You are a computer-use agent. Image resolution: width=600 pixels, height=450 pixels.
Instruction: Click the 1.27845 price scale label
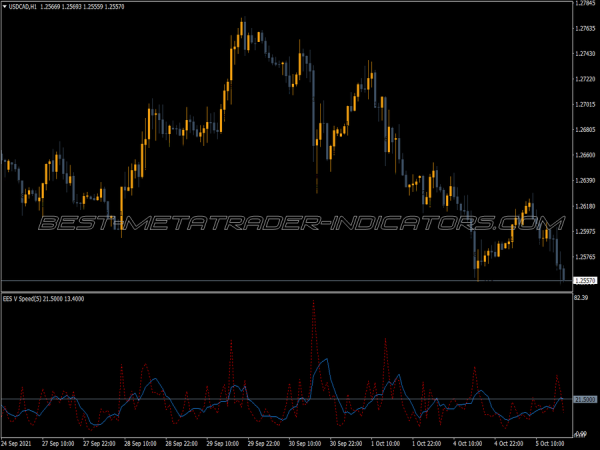[x=585, y=4]
